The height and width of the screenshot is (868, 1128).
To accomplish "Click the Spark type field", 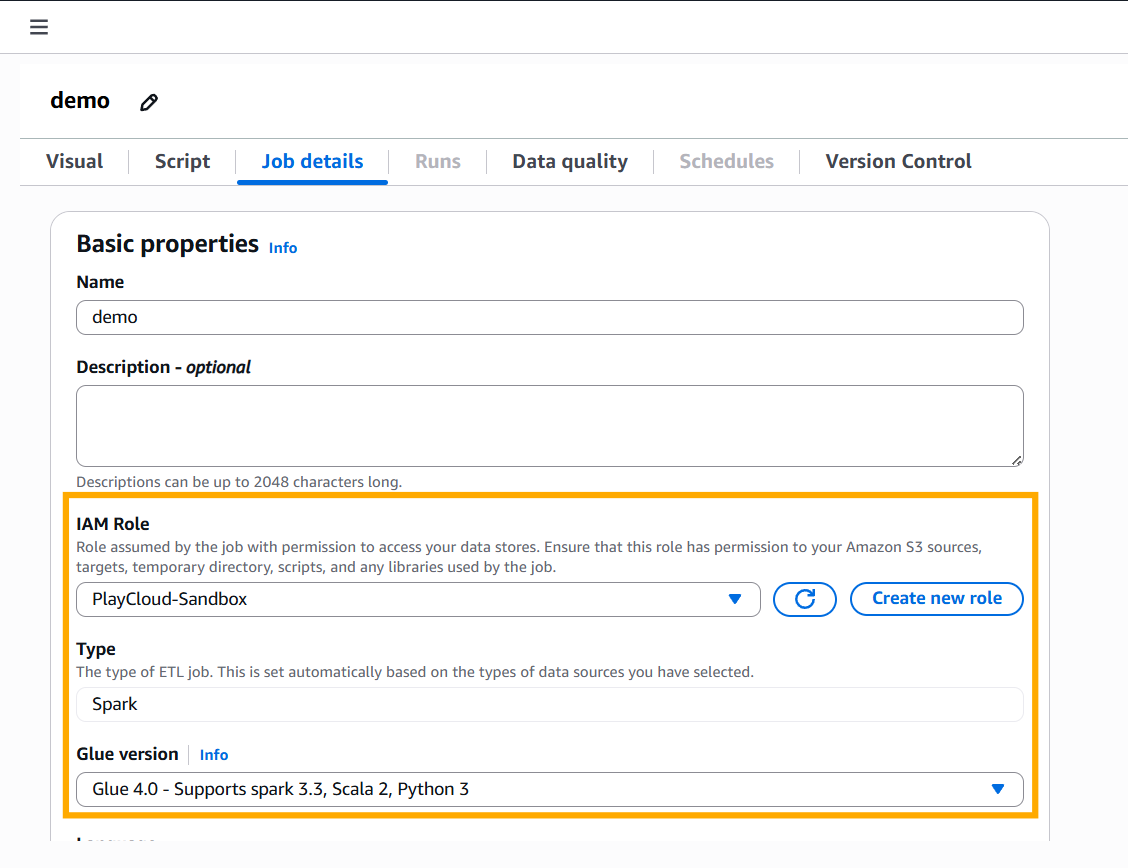I will pos(550,705).
